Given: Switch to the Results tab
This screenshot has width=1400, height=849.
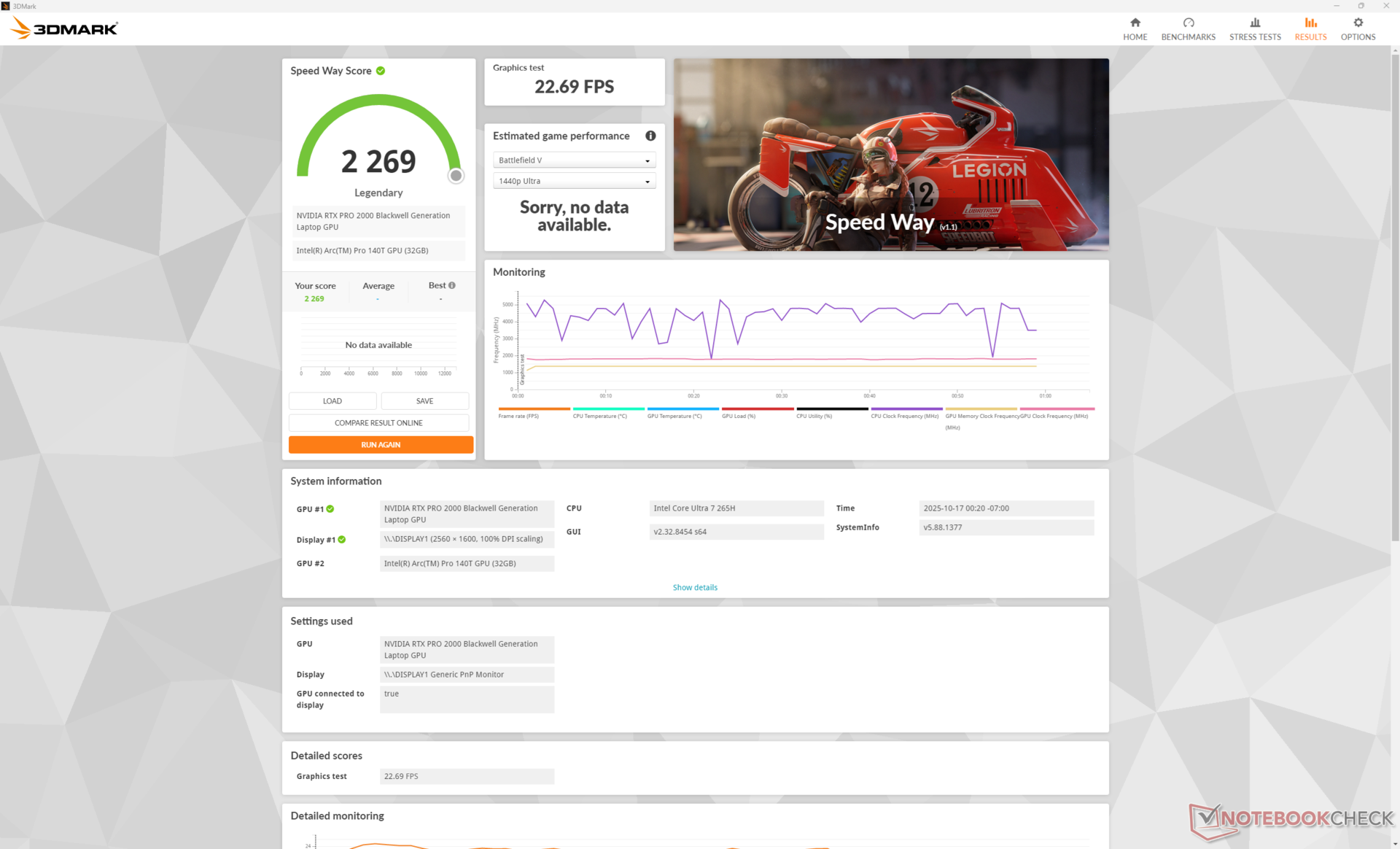Looking at the screenshot, I should click(x=1310, y=28).
